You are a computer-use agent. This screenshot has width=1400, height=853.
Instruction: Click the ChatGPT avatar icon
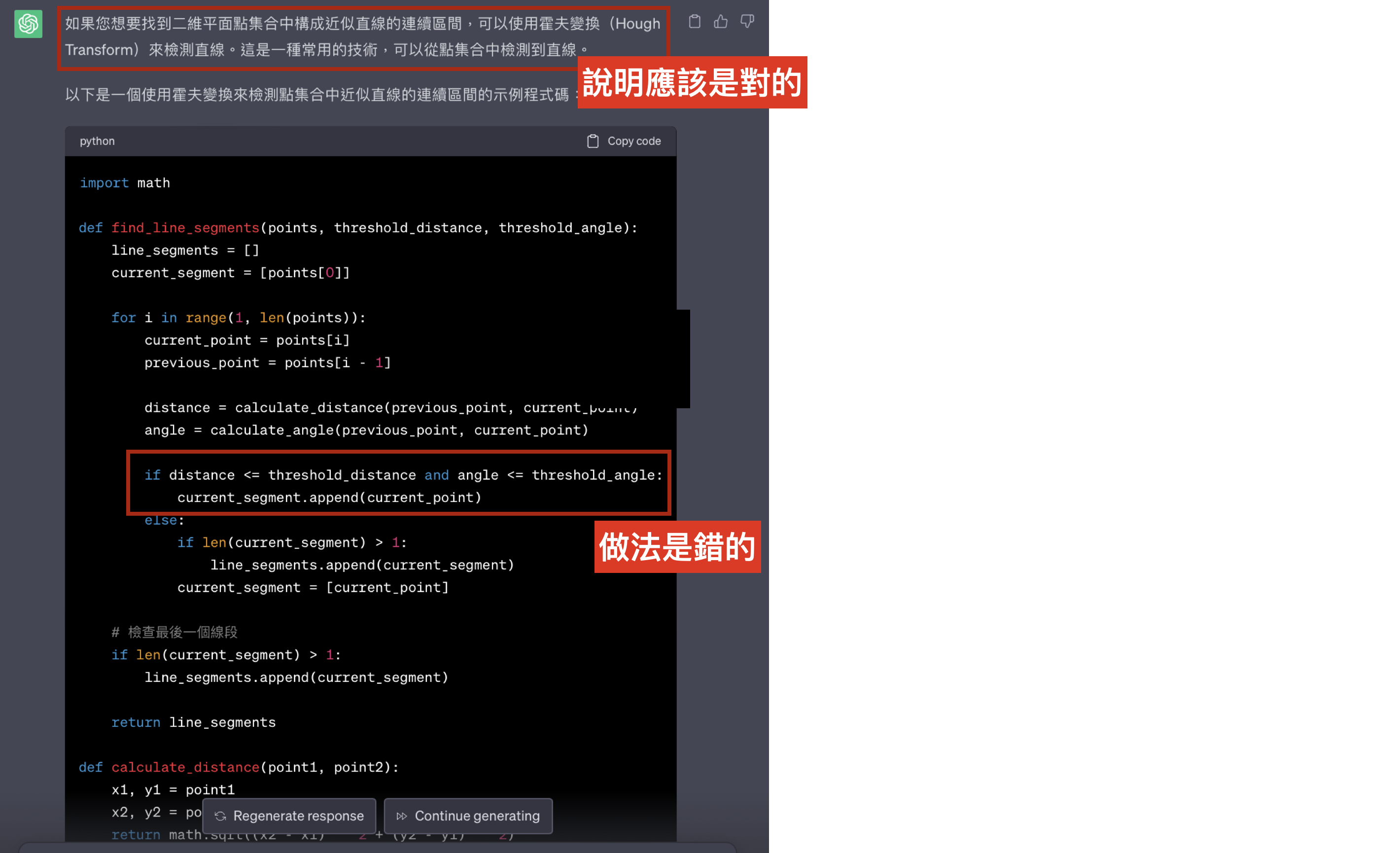pyautogui.click(x=28, y=24)
